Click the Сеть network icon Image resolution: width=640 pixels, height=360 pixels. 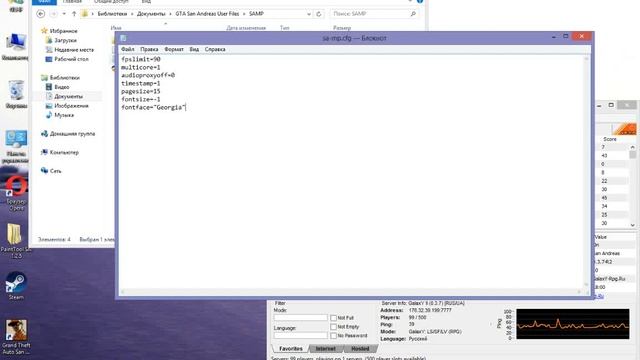pos(44,171)
